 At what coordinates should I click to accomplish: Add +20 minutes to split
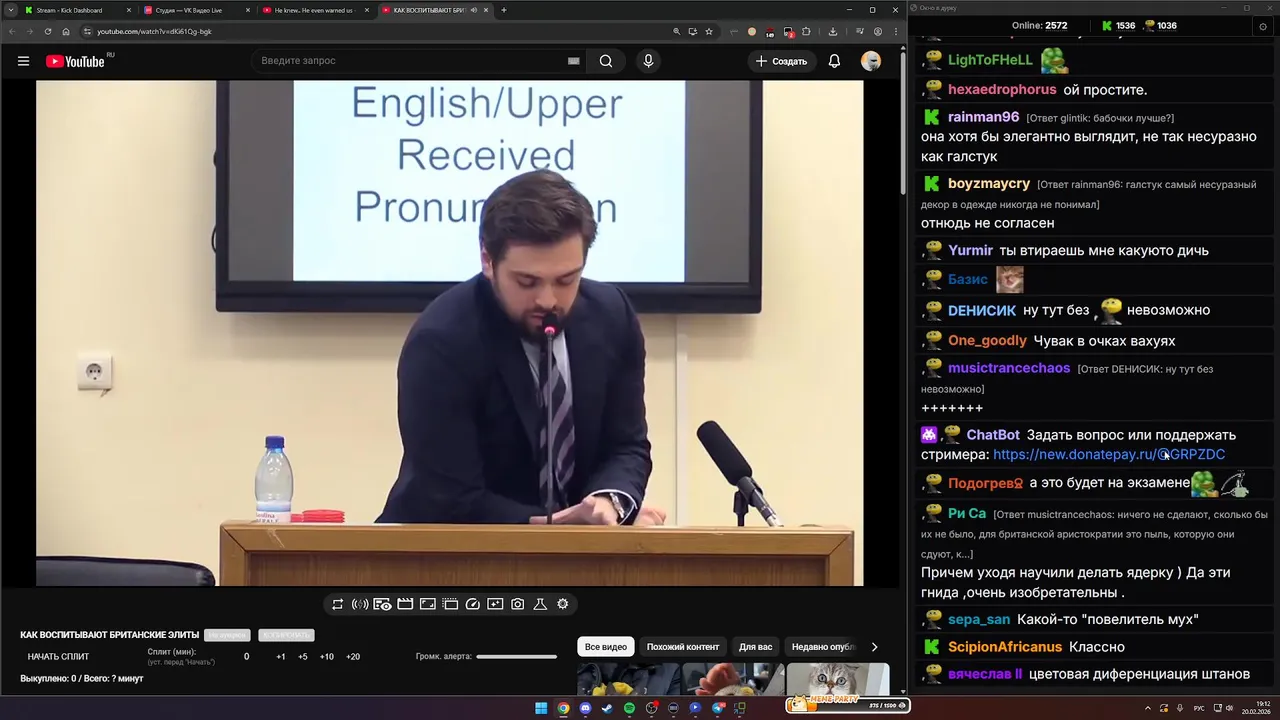pos(353,657)
